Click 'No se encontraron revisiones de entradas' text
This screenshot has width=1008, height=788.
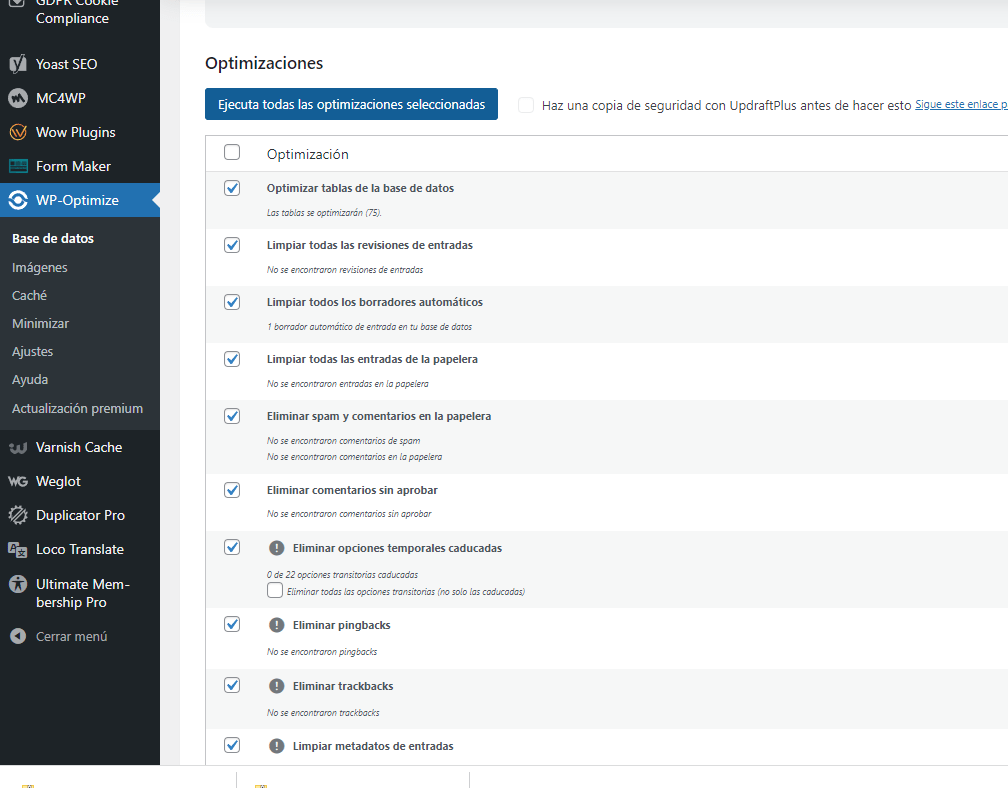pos(345,270)
